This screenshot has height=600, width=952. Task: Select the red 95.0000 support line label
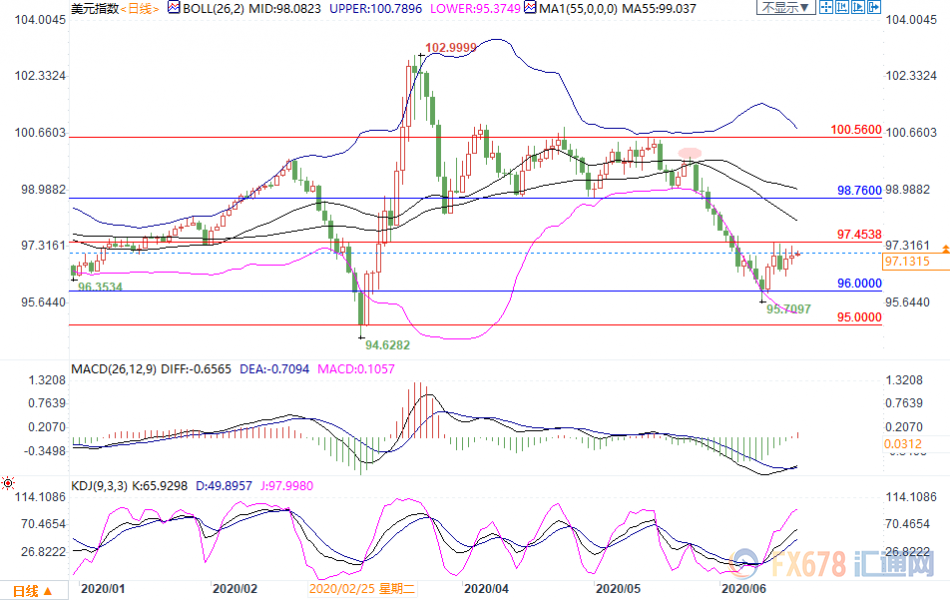pos(859,316)
